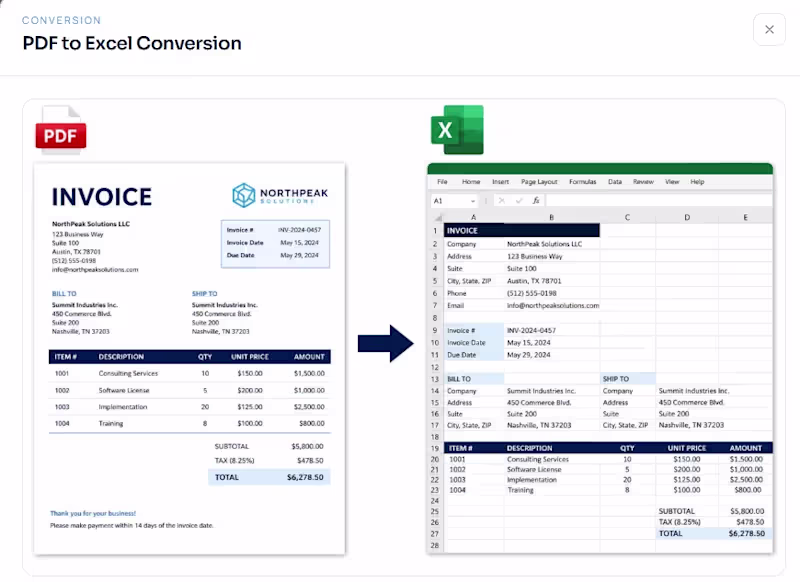Click the dark INVOICE cell in spreadsheet row 1
800x582 pixels.
point(522,231)
